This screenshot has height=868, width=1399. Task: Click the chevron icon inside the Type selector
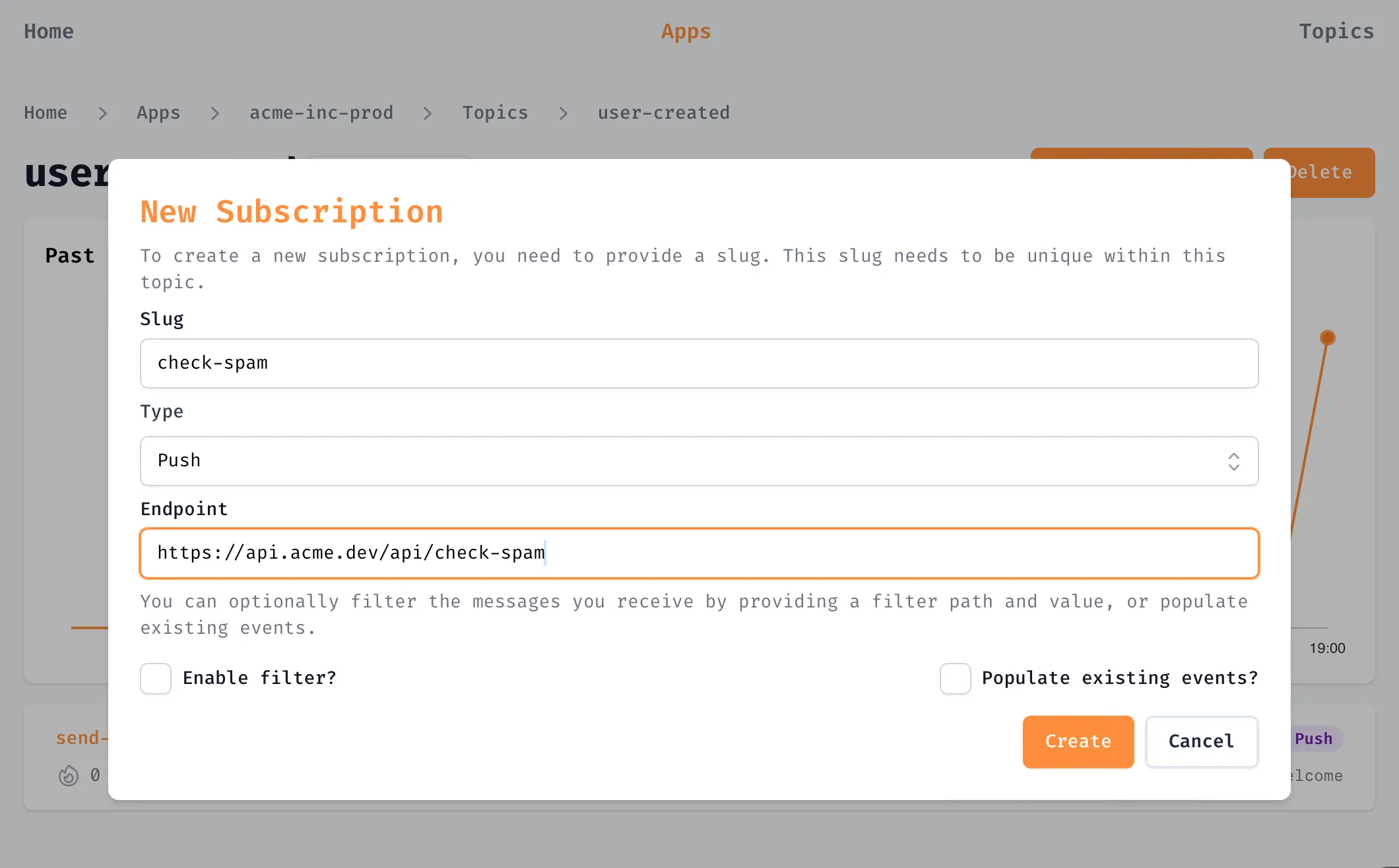coord(1233,460)
